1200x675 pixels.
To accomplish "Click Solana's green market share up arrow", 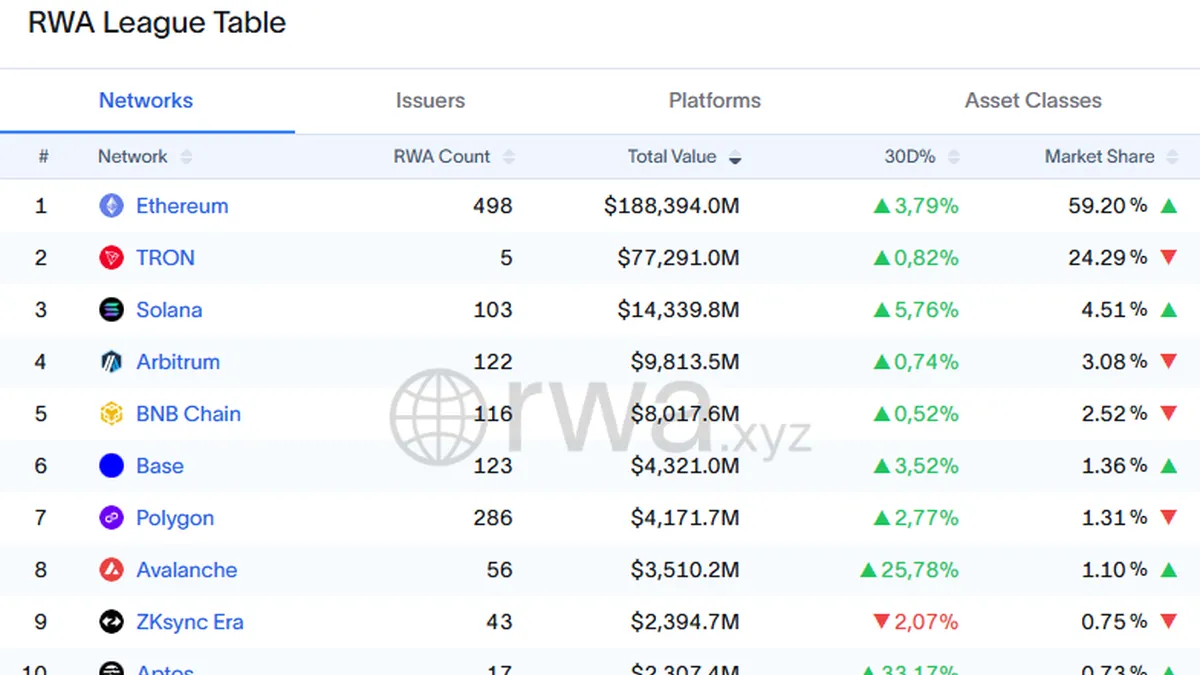I will pyautogui.click(x=1168, y=310).
